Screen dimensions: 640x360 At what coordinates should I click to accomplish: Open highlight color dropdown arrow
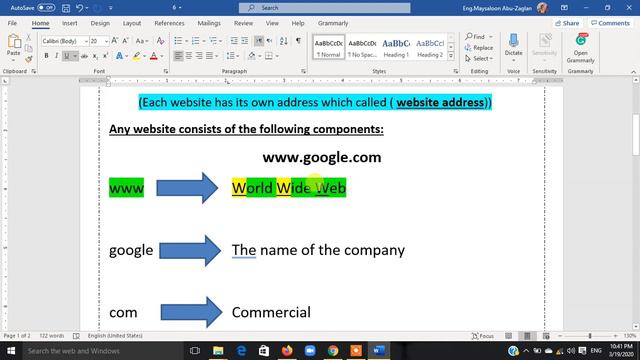[x=144, y=56]
